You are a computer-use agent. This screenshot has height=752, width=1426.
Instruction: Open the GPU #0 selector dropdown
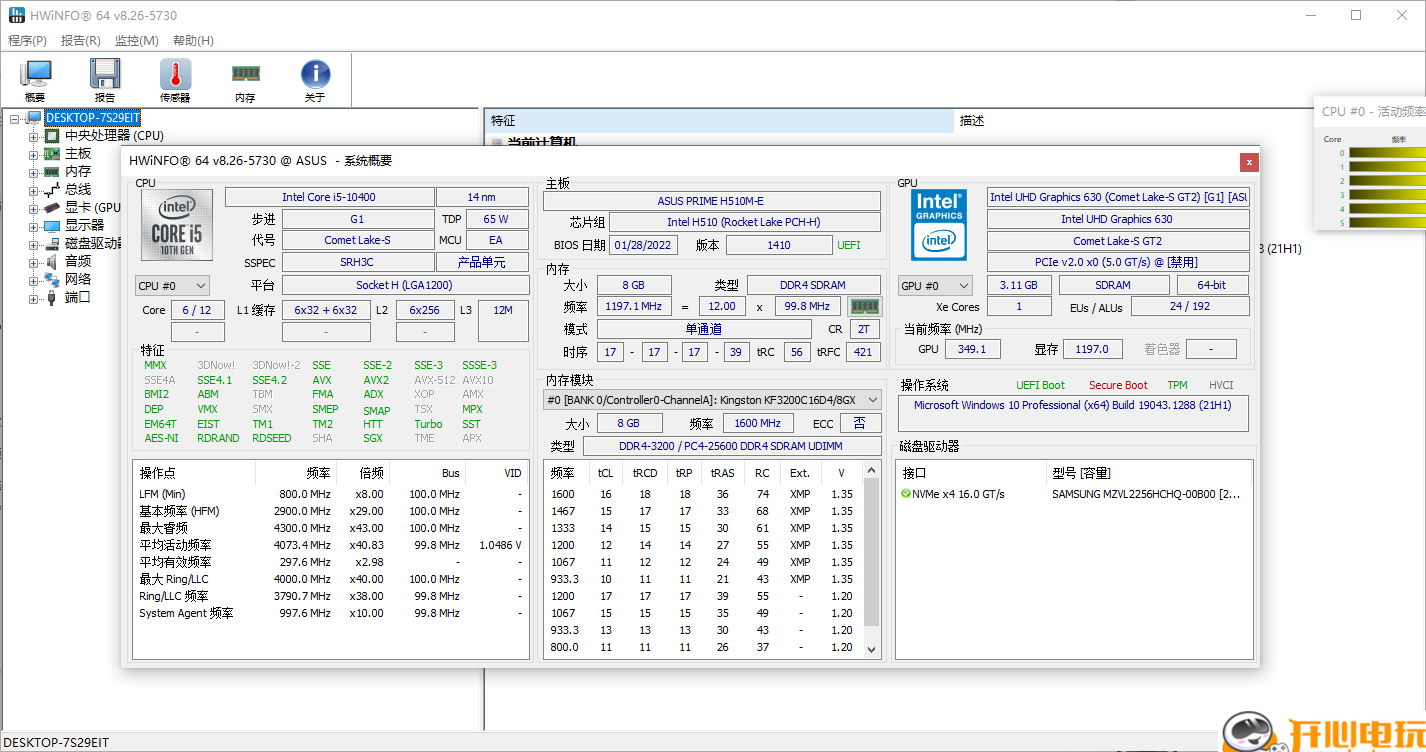click(x=935, y=286)
